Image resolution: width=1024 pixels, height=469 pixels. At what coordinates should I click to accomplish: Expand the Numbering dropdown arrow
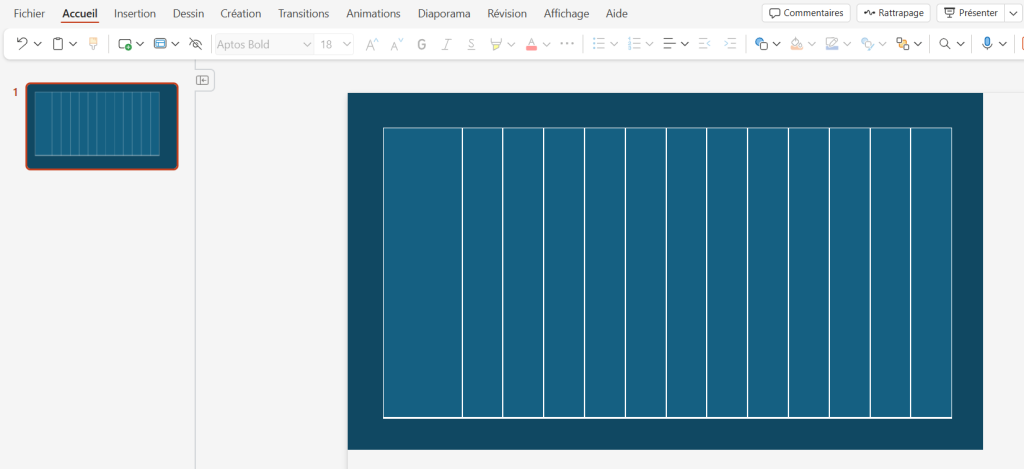pyautogui.click(x=649, y=44)
